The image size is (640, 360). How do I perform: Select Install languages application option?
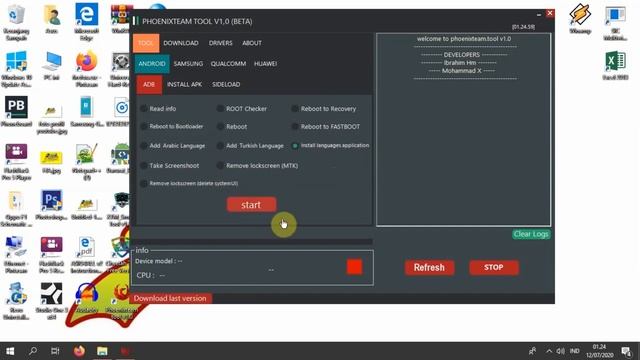click(330, 145)
